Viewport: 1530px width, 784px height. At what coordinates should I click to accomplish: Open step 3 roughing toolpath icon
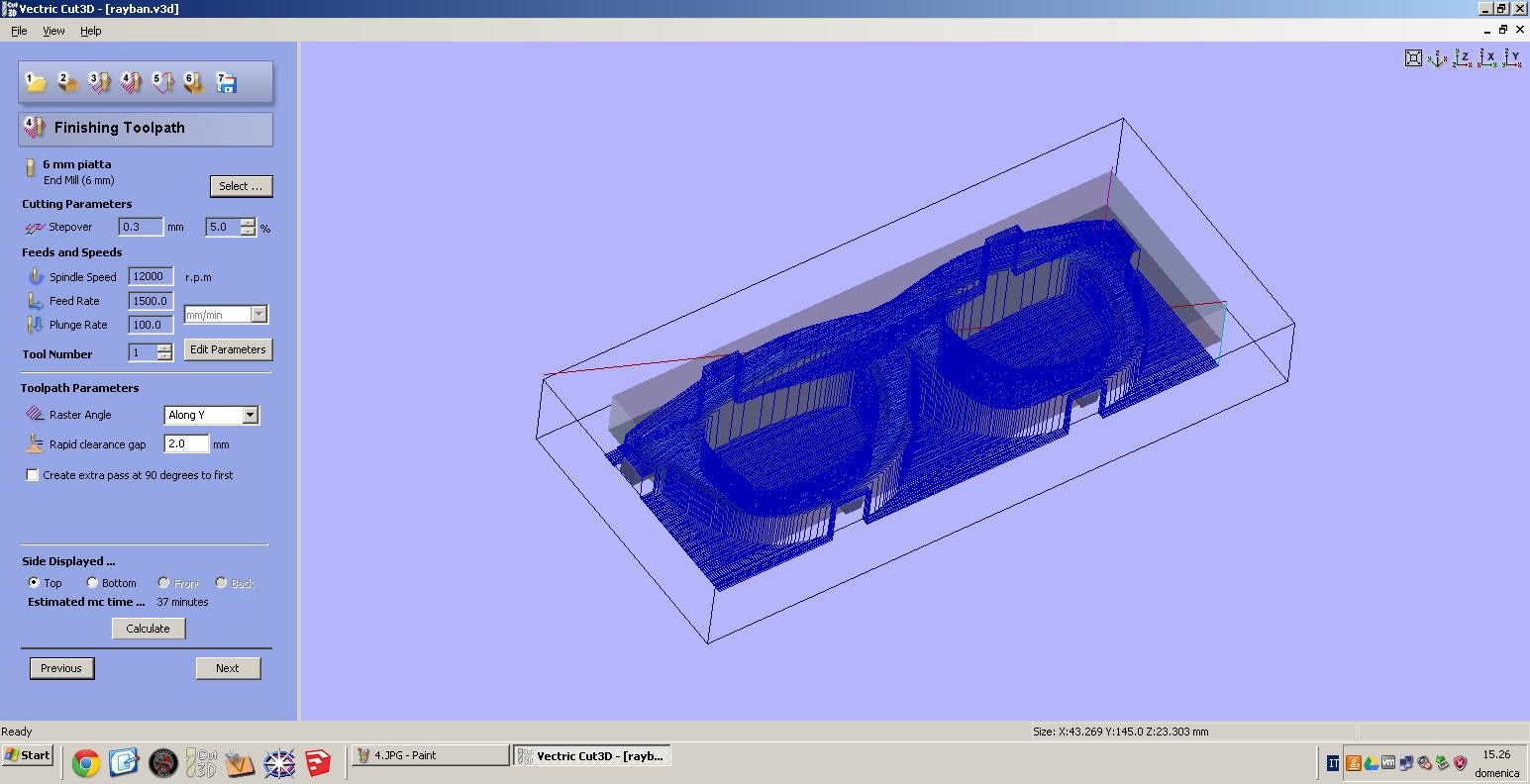99,82
